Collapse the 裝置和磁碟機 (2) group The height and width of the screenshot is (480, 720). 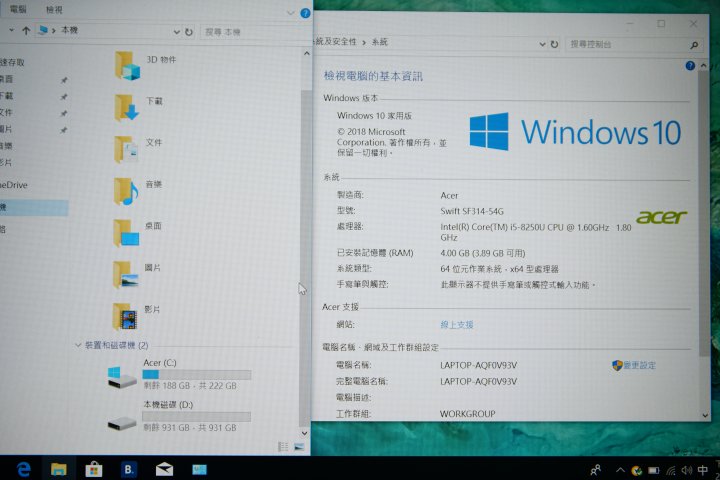pos(78,345)
